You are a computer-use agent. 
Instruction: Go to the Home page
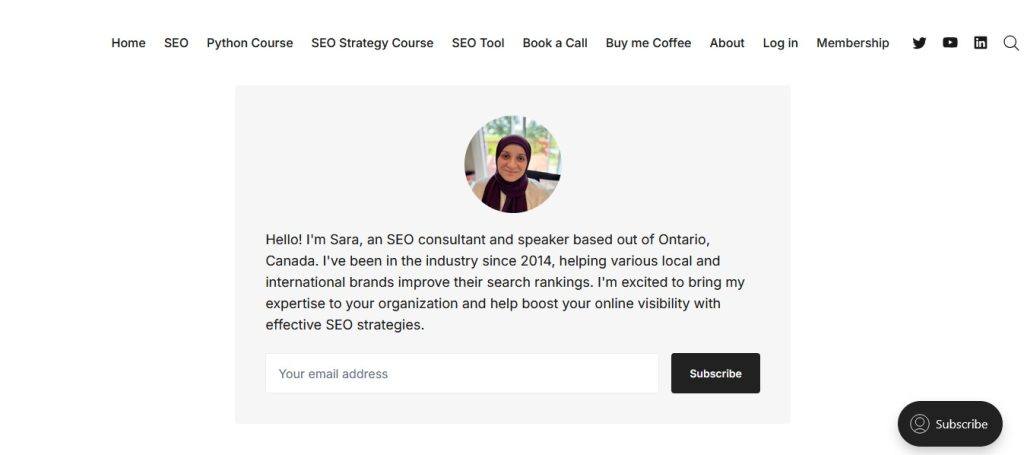pos(128,43)
